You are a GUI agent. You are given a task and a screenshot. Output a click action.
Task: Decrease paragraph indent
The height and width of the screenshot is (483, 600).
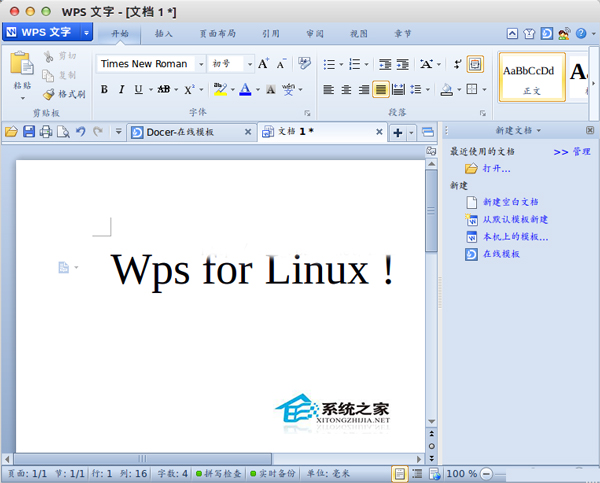[385, 64]
